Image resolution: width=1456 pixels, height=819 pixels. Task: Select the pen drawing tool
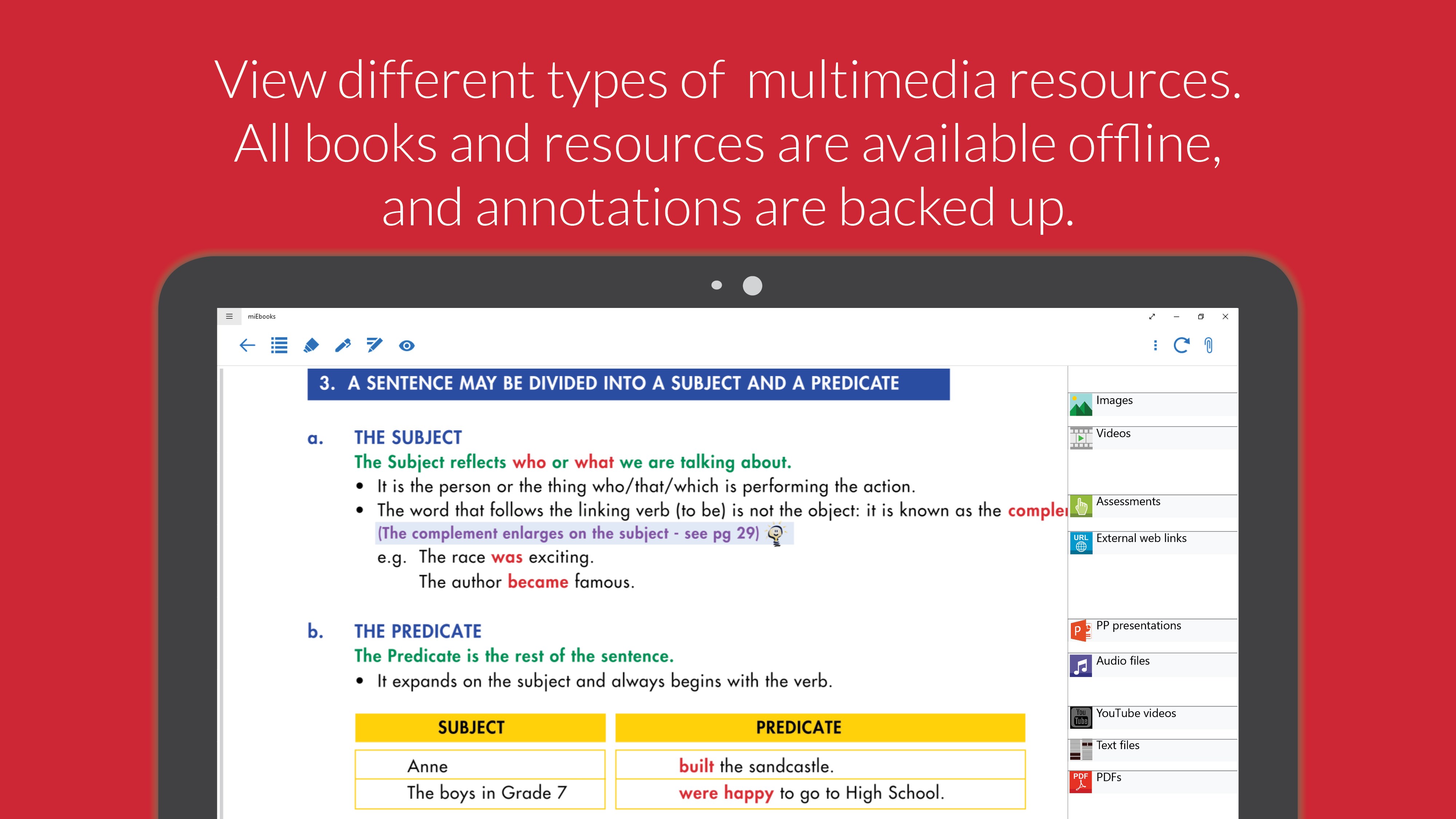[343, 345]
